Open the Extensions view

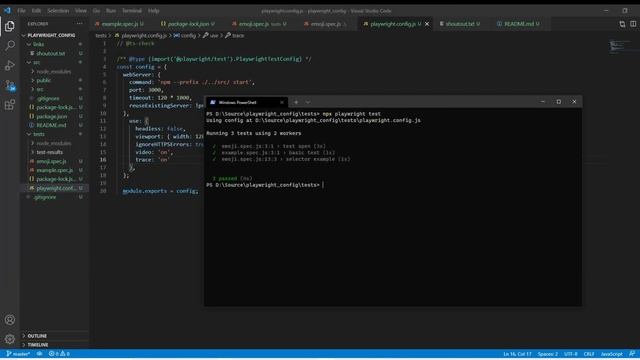[9, 105]
